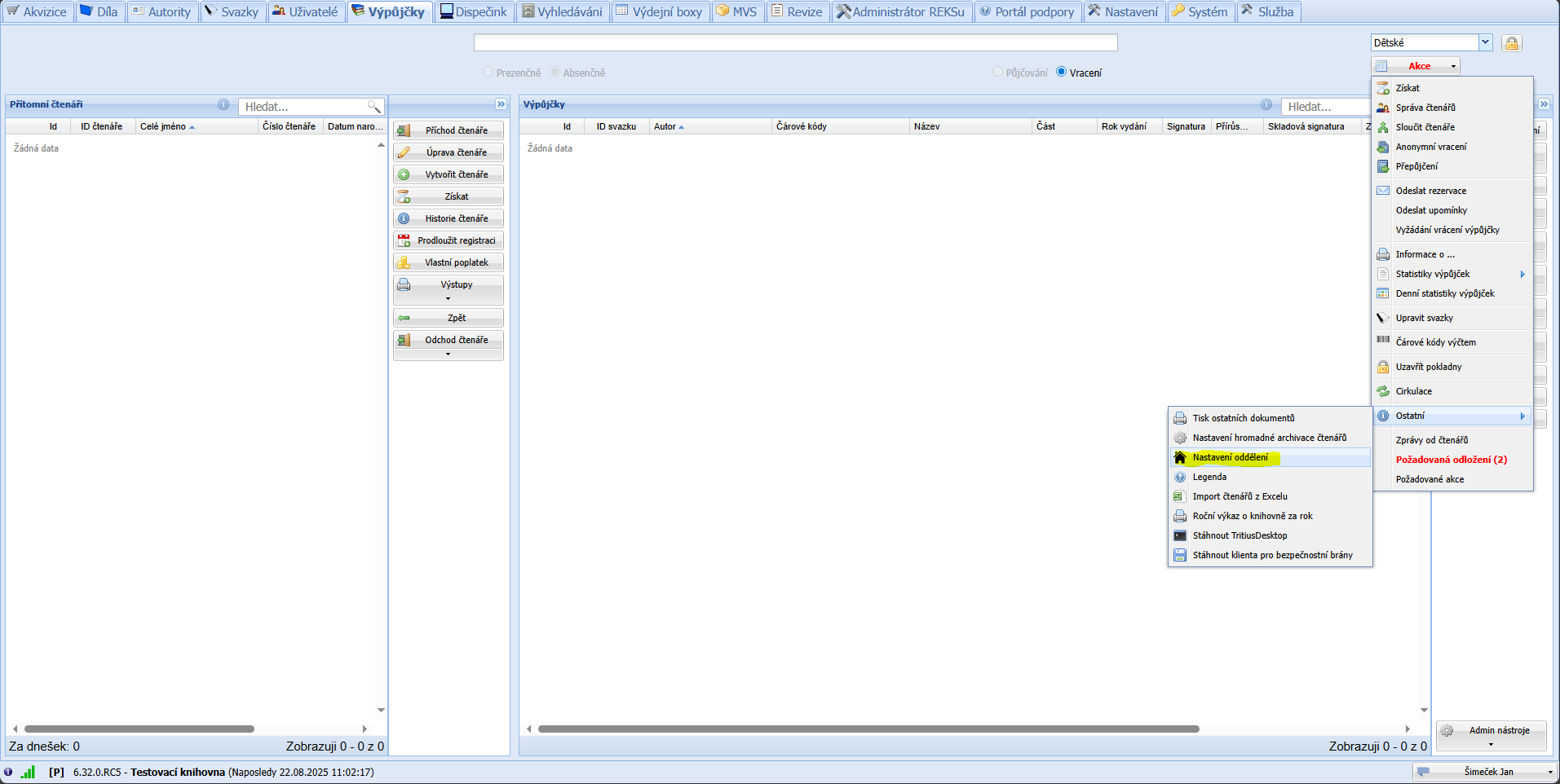This screenshot has width=1560, height=784.
Task: Select the Prezenčně radio option
Action: coord(488,72)
